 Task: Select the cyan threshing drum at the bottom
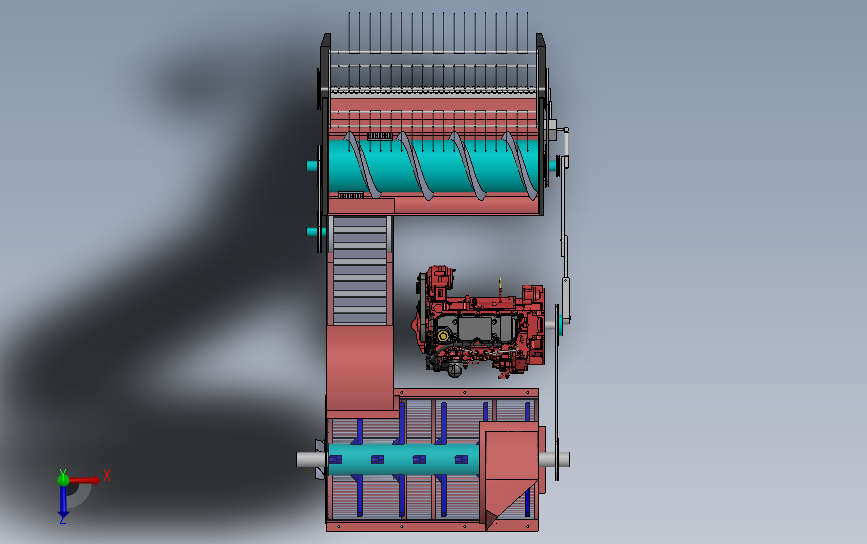404,459
